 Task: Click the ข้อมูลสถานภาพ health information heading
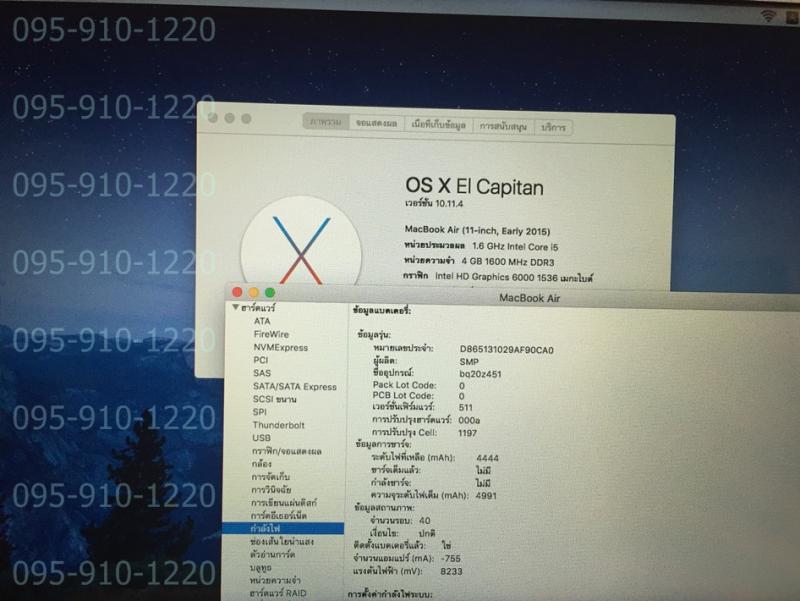(x=384, y=508)
